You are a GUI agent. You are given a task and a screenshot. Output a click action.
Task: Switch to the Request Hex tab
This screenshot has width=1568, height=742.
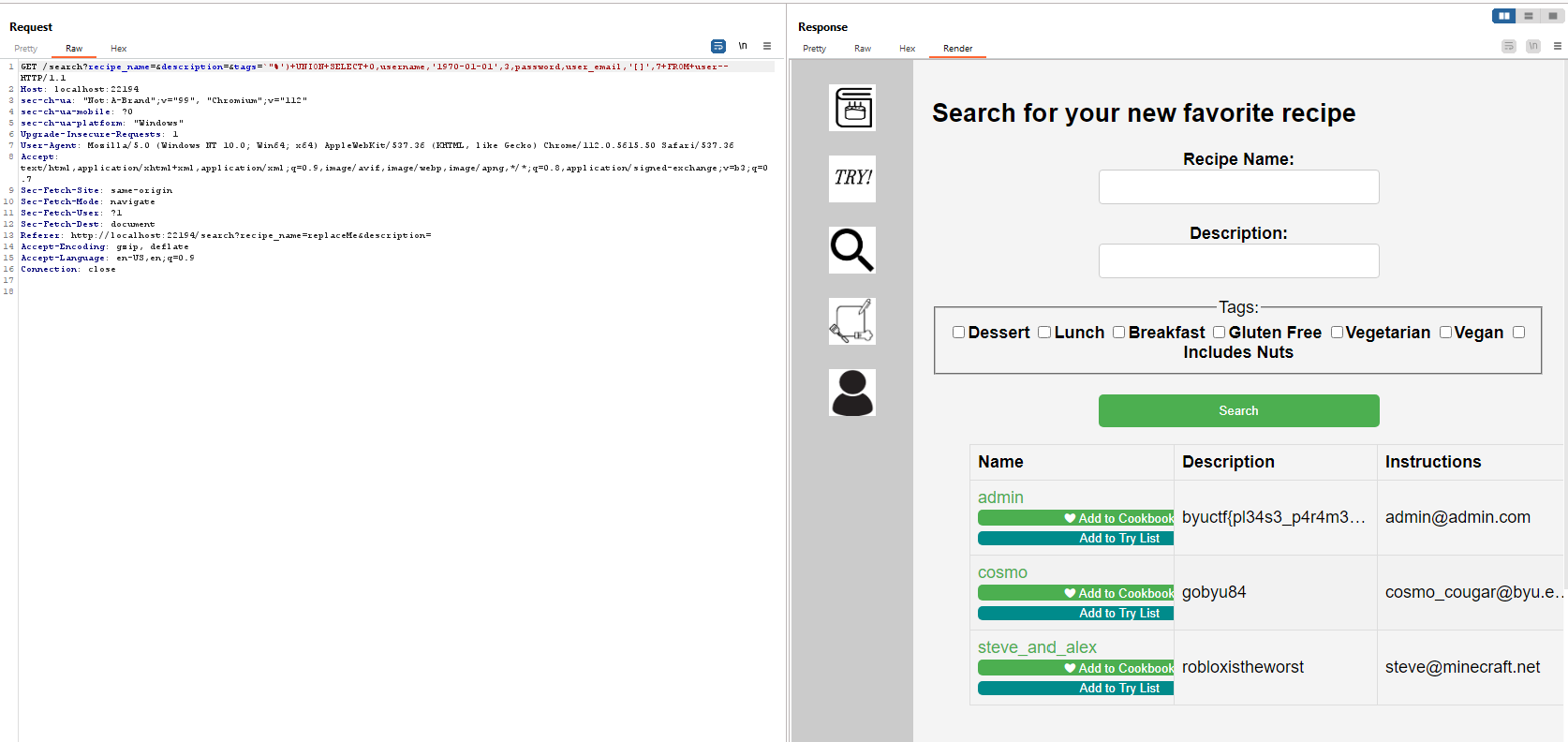(119, 49)
